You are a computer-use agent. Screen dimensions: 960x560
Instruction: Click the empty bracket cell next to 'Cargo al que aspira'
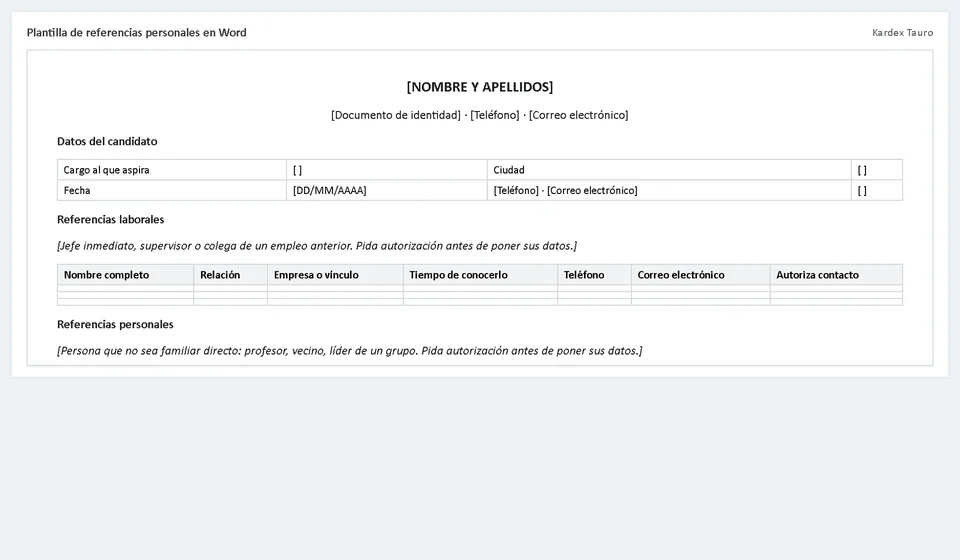tap(387, 170)
